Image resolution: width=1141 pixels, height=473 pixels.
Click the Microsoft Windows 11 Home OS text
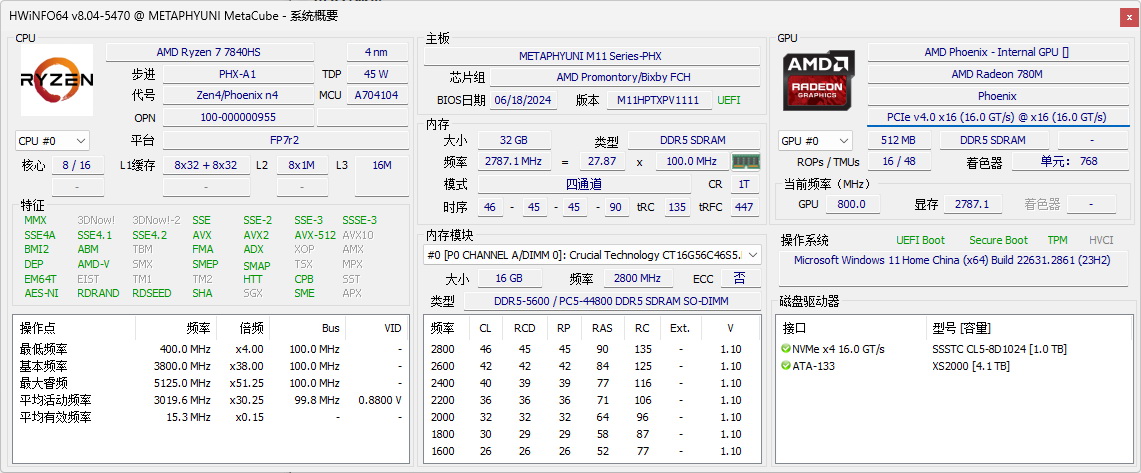(950, 260)
